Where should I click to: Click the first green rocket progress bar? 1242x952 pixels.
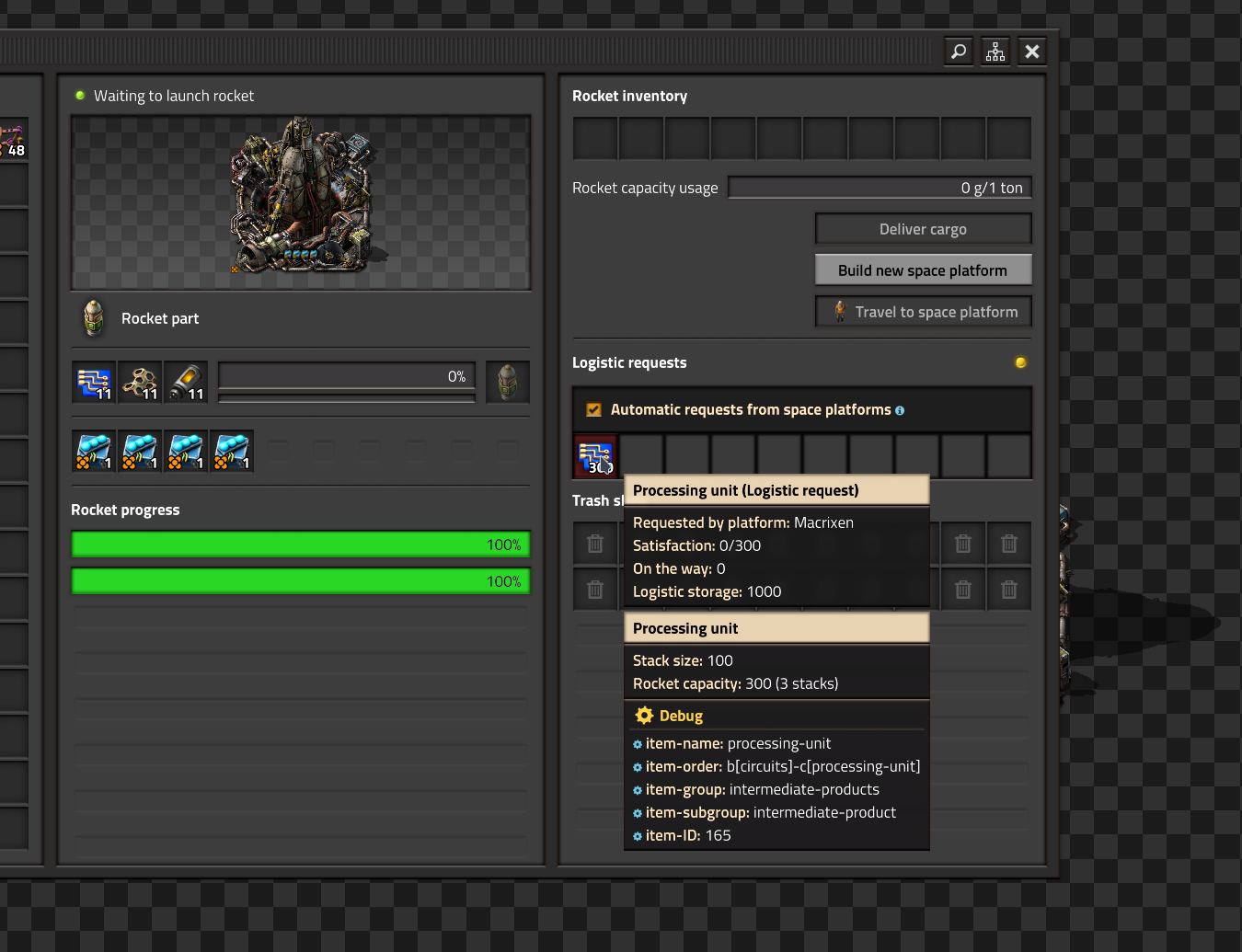[301, 545]
